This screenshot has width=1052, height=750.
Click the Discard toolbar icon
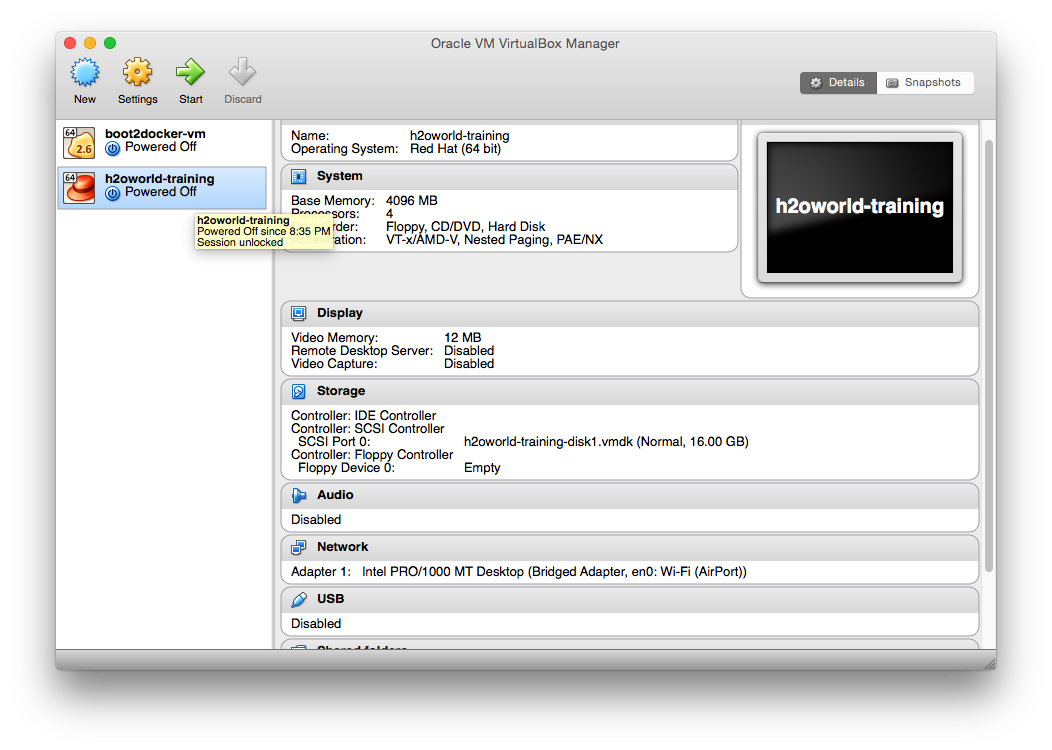click(x=242, y=72)
